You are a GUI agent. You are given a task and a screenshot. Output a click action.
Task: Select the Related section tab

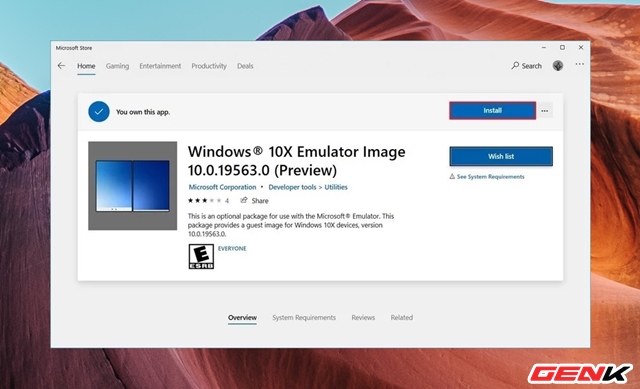coord(402,318)
